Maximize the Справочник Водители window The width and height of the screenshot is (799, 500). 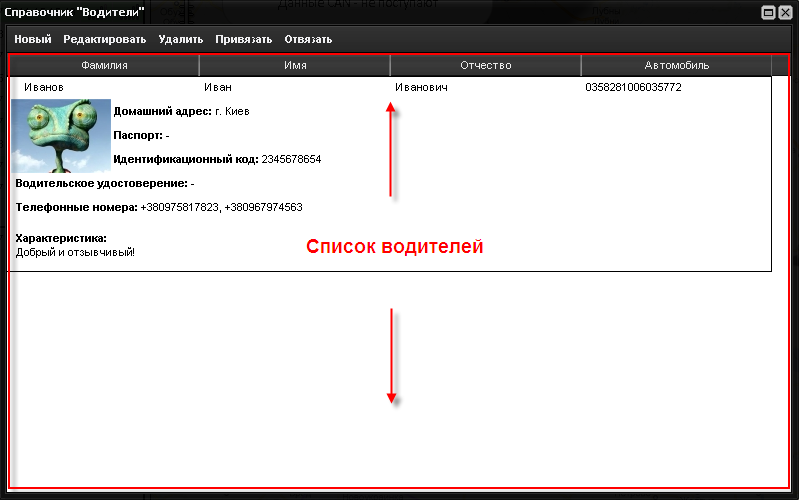pos(768,12)
